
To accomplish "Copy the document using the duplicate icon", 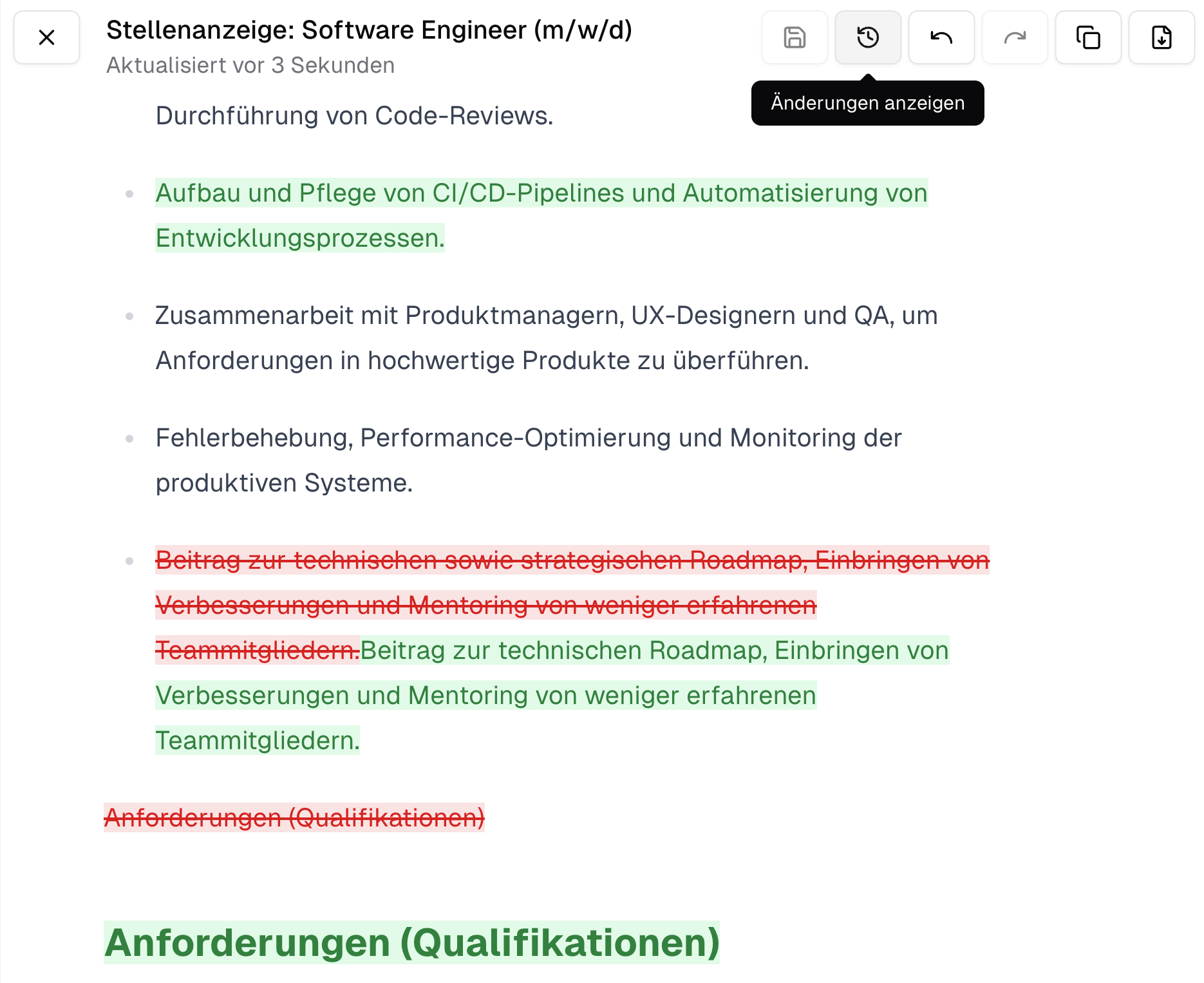I will [x=1087, y=38].
